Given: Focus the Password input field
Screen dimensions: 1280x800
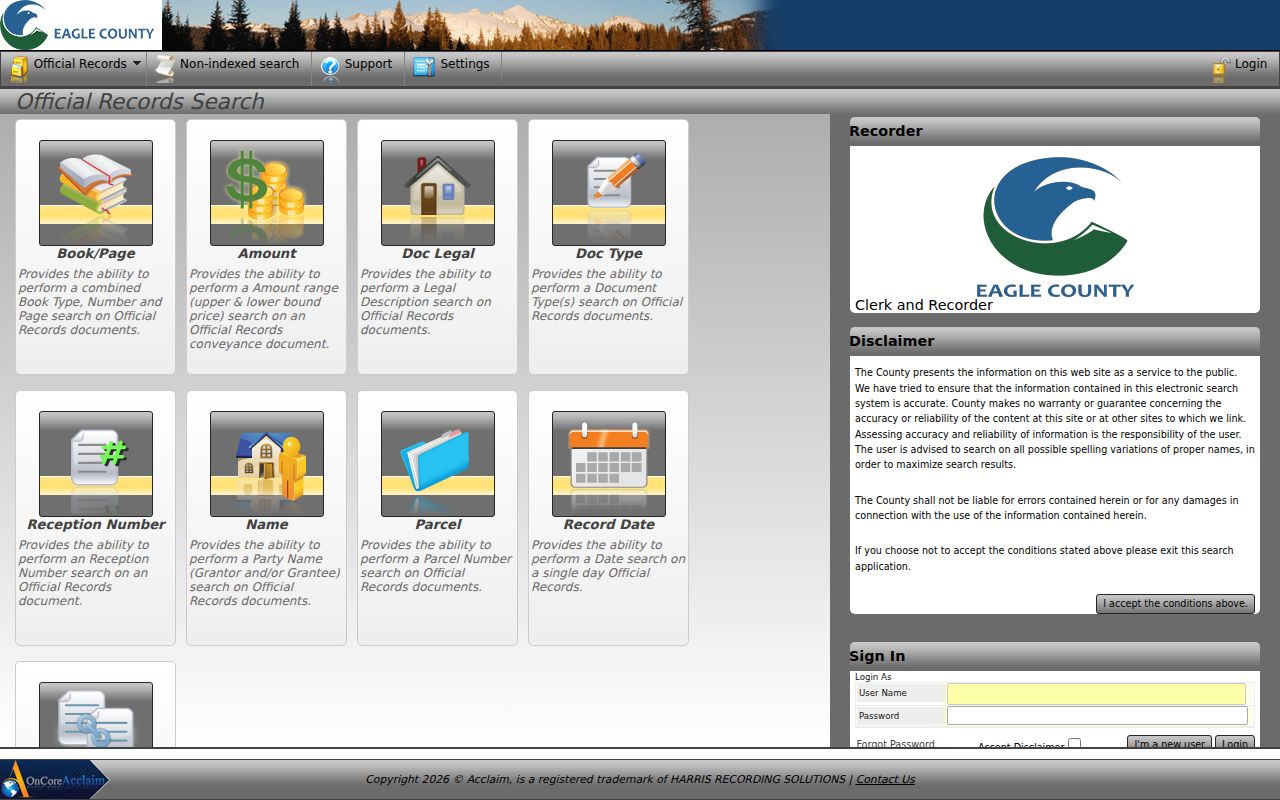Looking at the screenshot, I should [x=1097, y=716].
